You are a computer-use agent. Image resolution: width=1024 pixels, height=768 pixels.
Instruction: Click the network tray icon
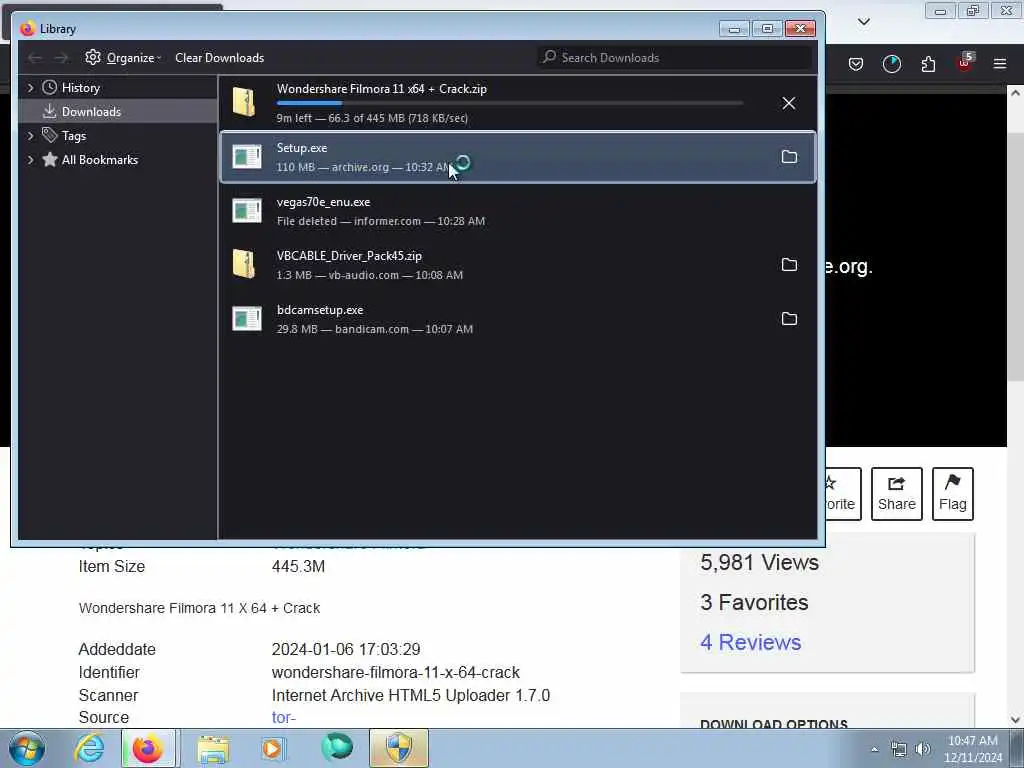pyautogui.click(x=899, y=750)
